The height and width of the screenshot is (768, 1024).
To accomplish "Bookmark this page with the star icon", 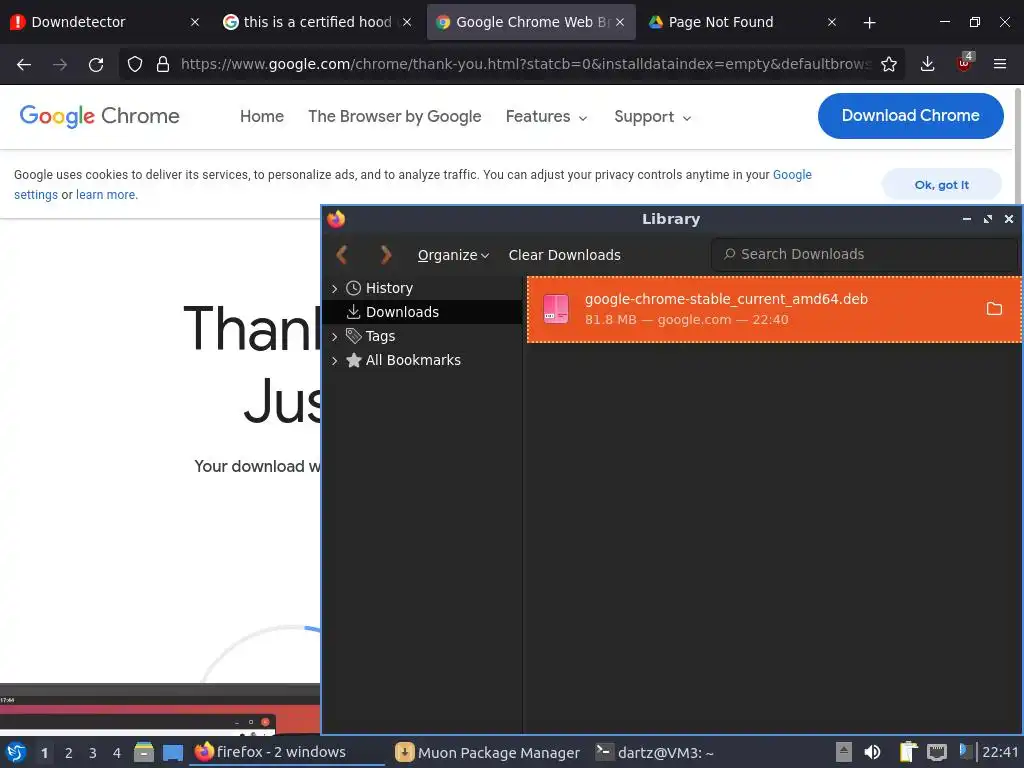I will [x=889, y=64].
